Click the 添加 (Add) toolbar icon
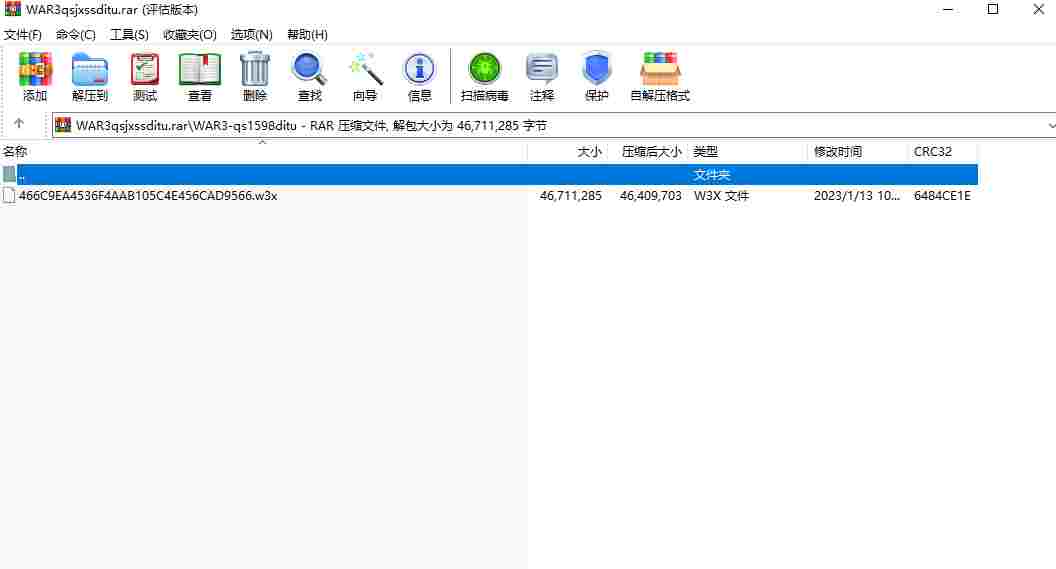 35,77
